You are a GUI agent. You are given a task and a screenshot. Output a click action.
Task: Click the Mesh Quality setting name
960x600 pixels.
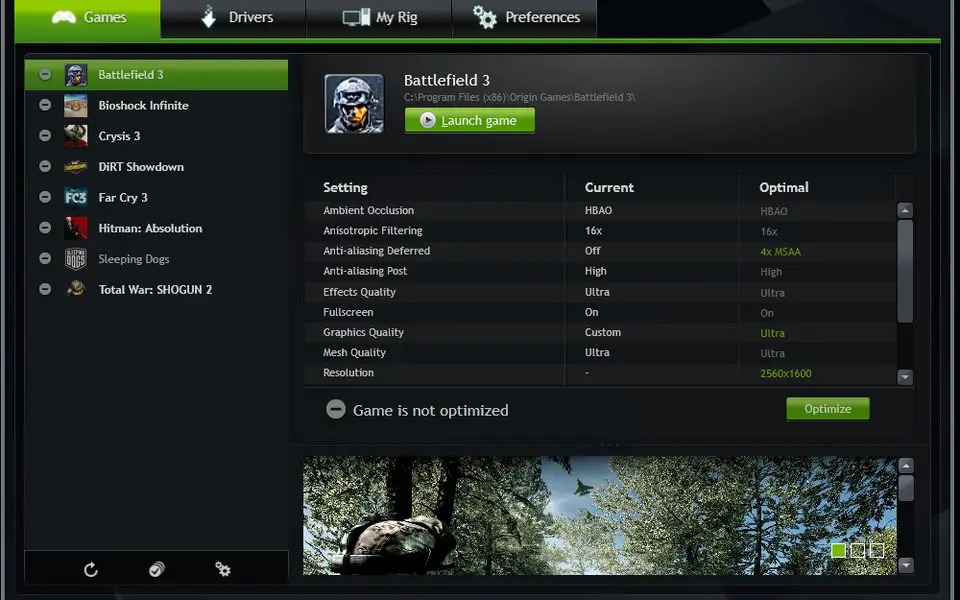coord(354,353)
